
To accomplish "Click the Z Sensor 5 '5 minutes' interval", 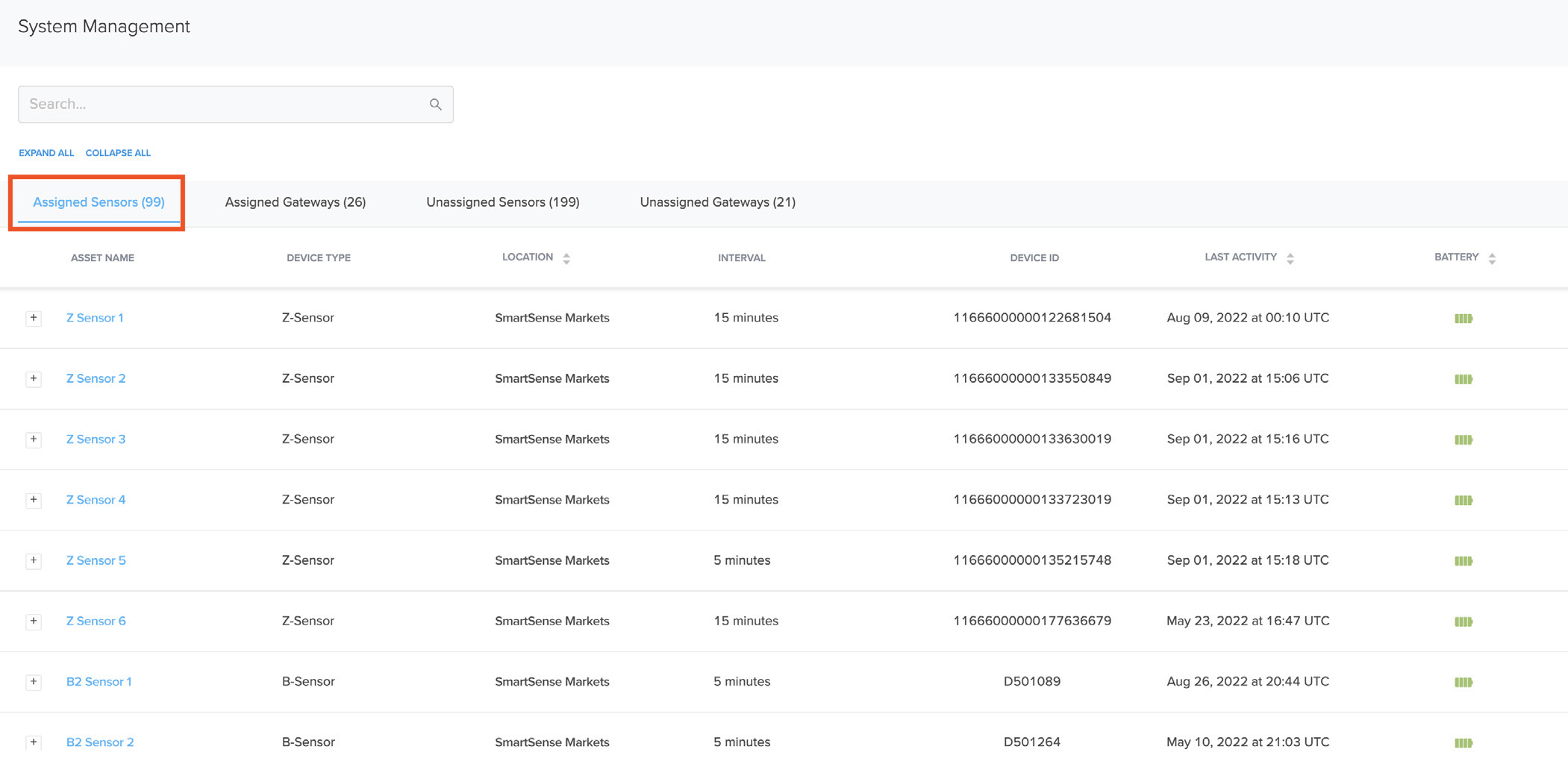I will 742,560.
